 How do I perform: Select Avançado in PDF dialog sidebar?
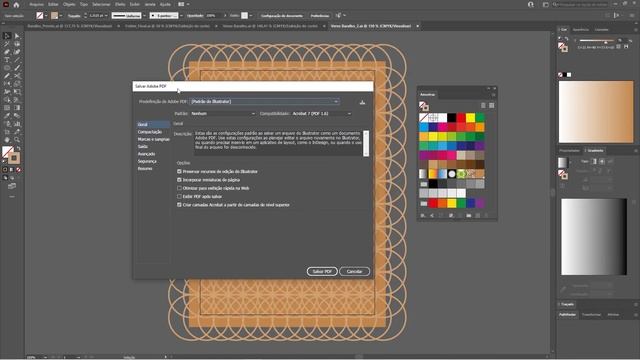147,154
